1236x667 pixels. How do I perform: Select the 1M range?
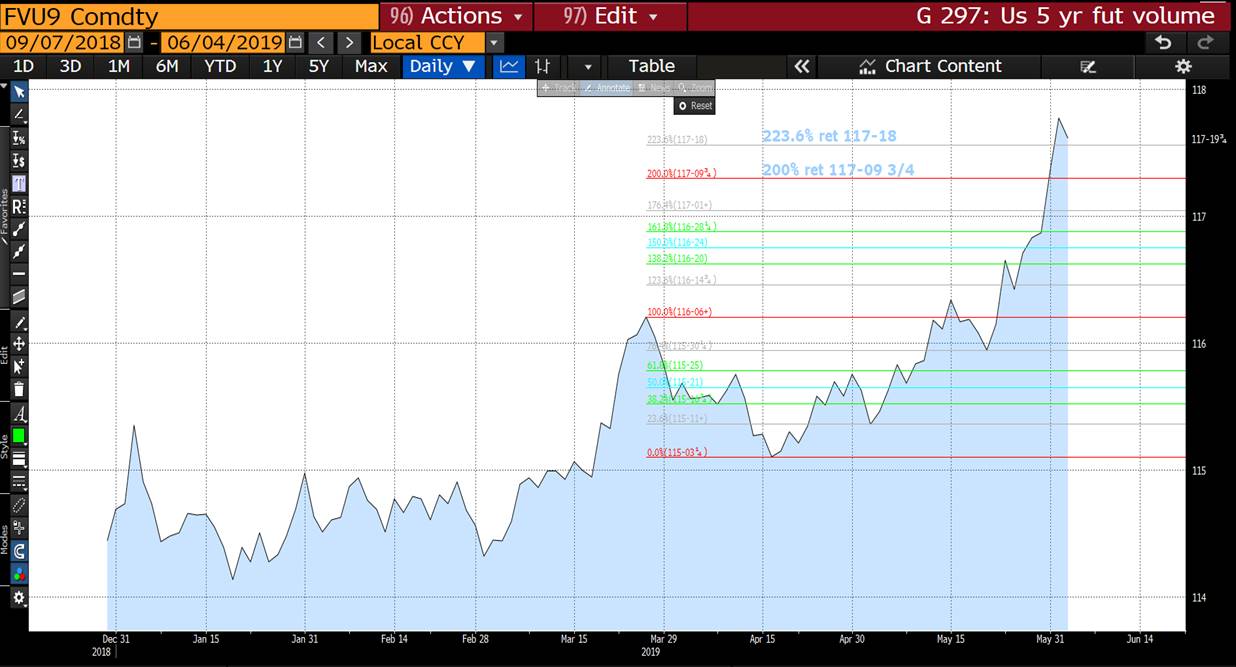point(119,66)
